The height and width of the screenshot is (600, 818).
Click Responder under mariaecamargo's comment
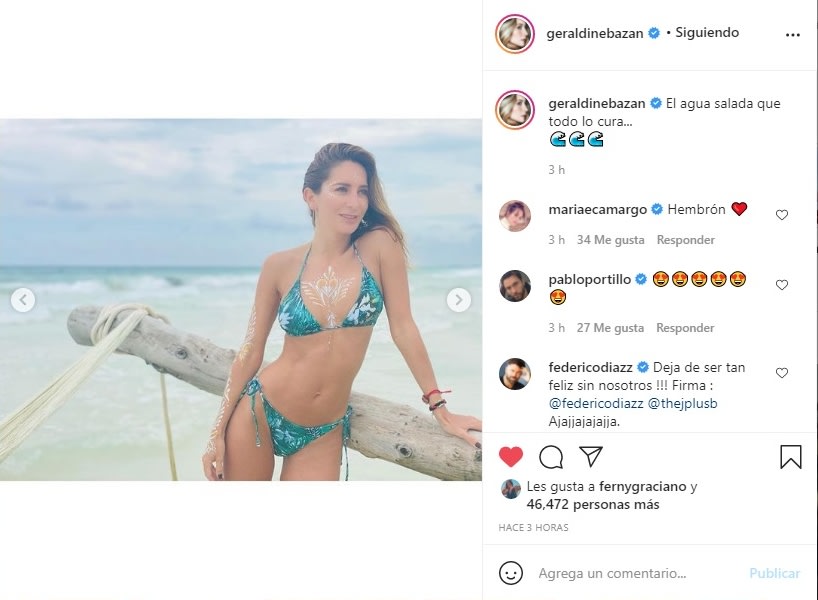[685, 240]
